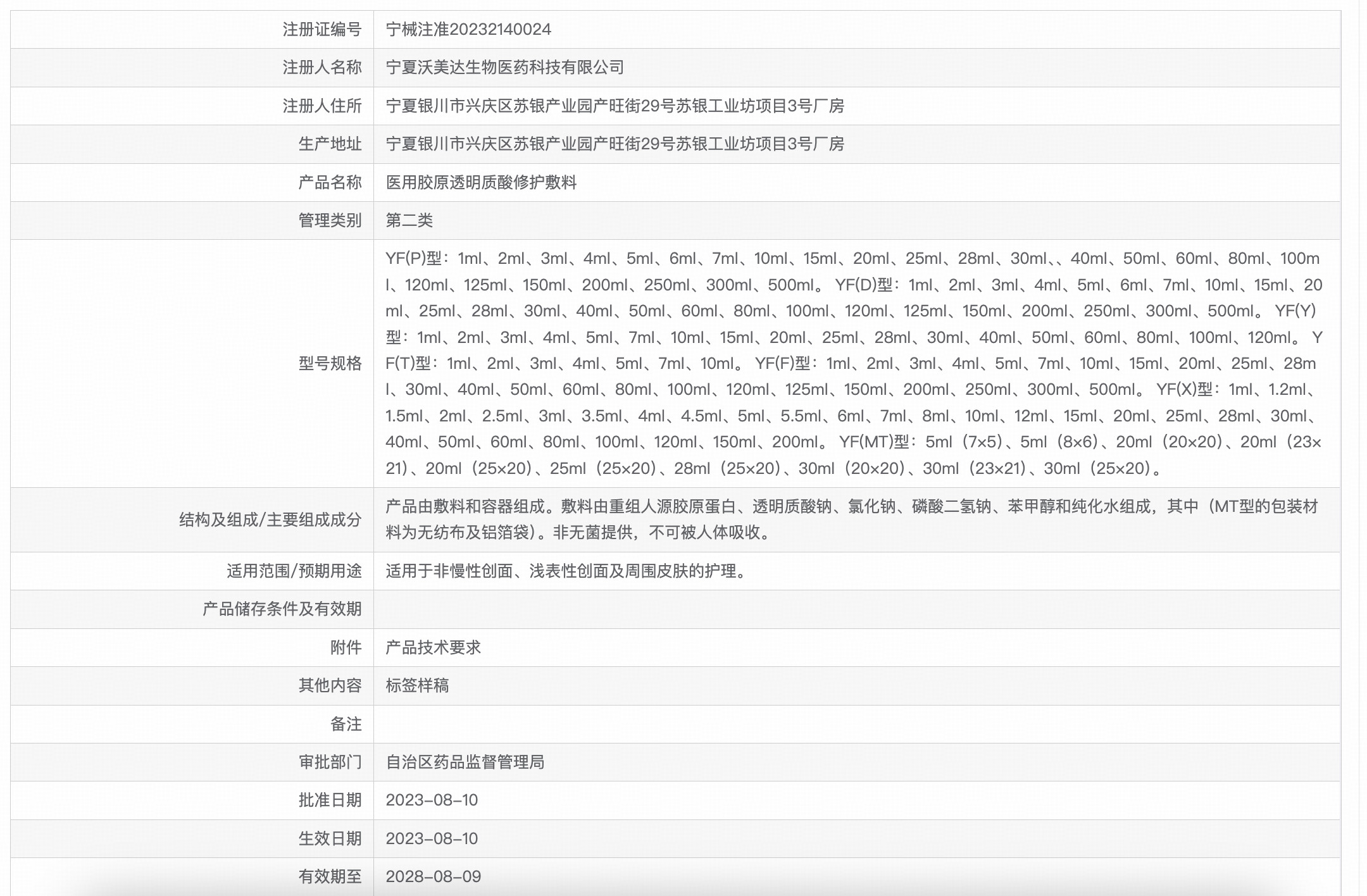Click the 审批部门 row label
The width and height of the screenshot is (1367, 896).
click(x=328, y=761)
